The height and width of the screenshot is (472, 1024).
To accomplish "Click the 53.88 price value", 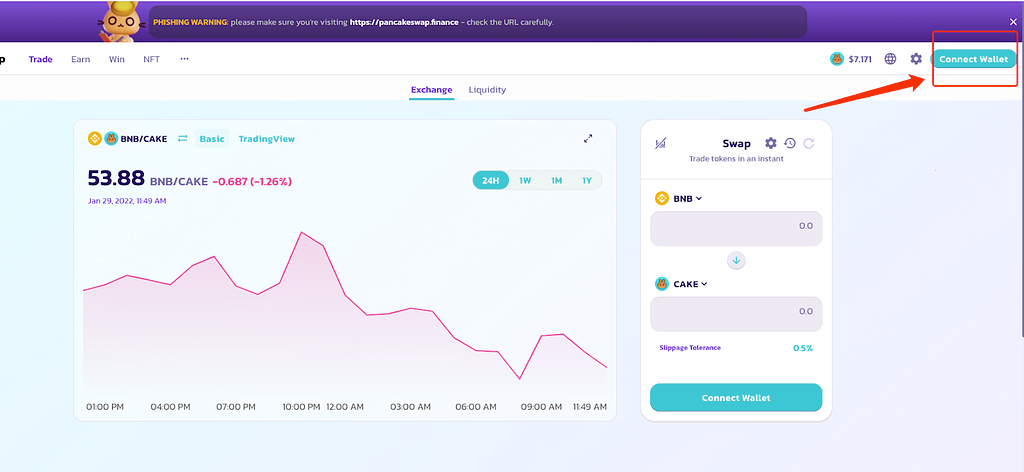I will pyautogui.click(x=116, y=178).
